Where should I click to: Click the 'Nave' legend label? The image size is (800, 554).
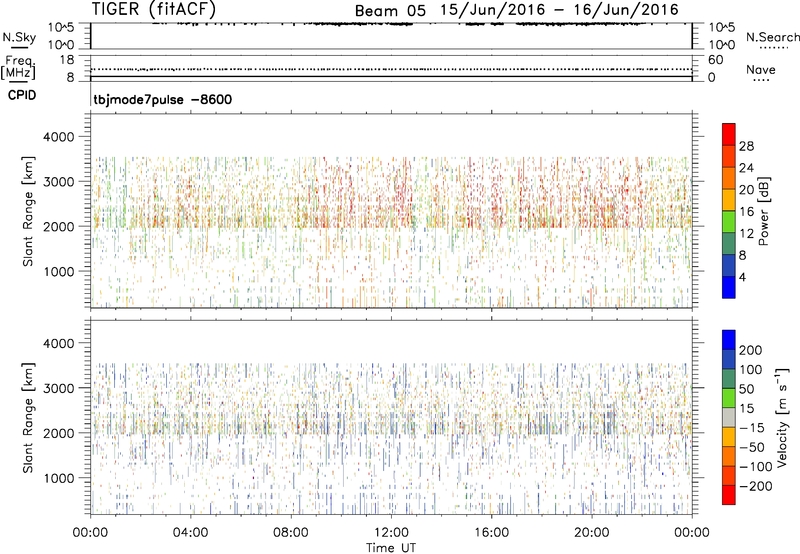tap(761, 69)
